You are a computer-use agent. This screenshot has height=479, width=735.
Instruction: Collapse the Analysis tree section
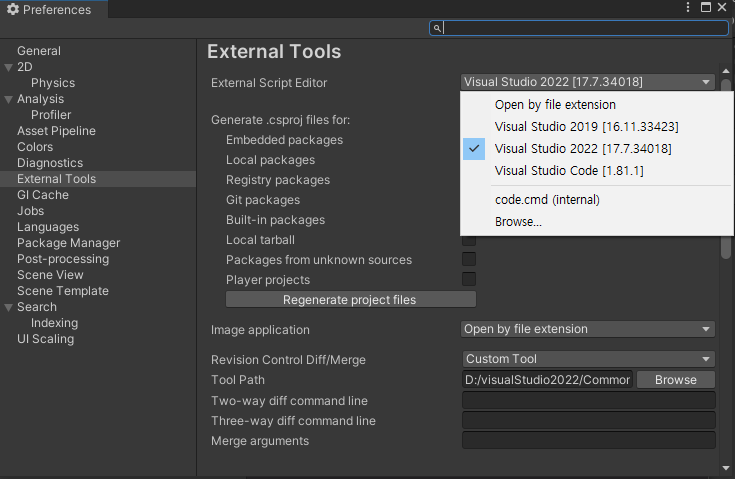pos(9,99)
